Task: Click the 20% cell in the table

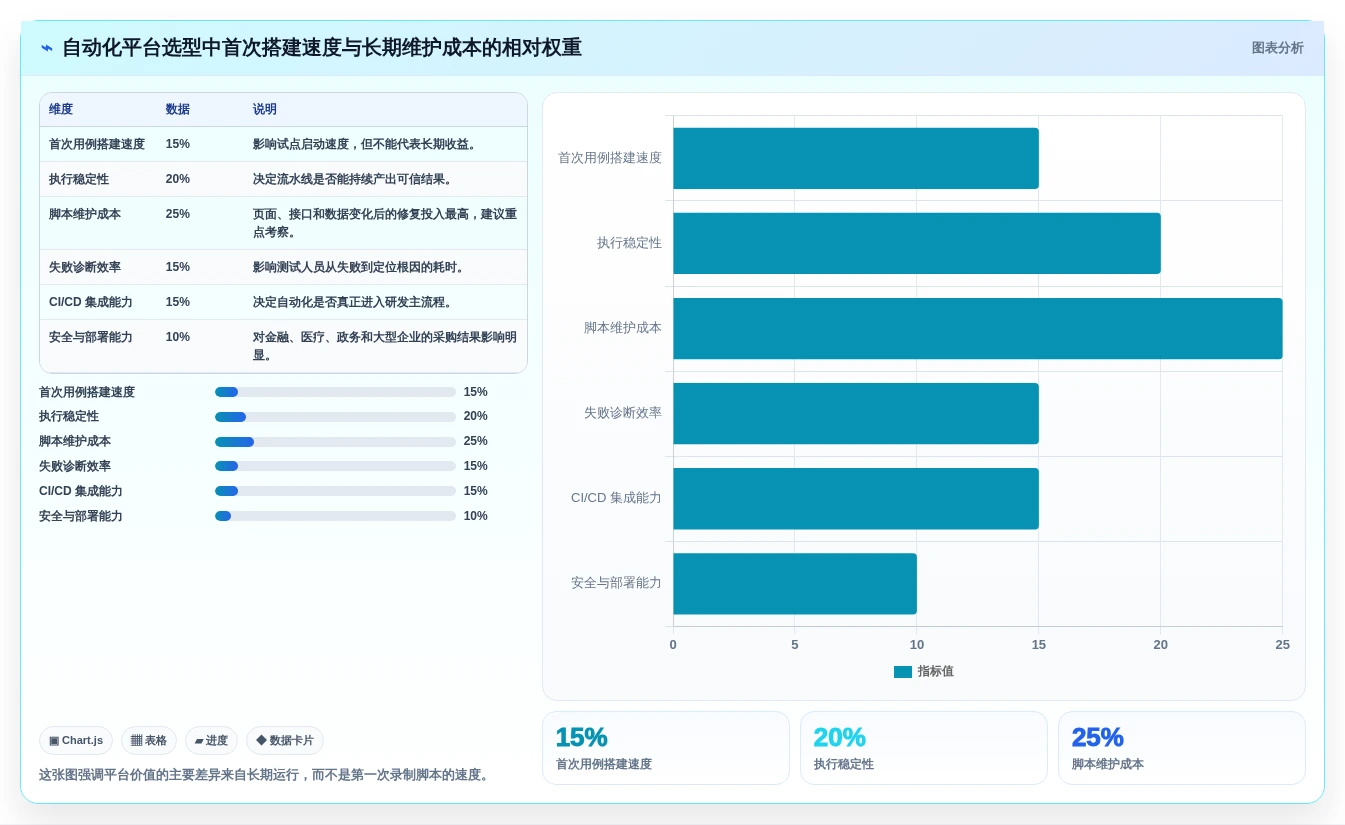Action: 178,179
